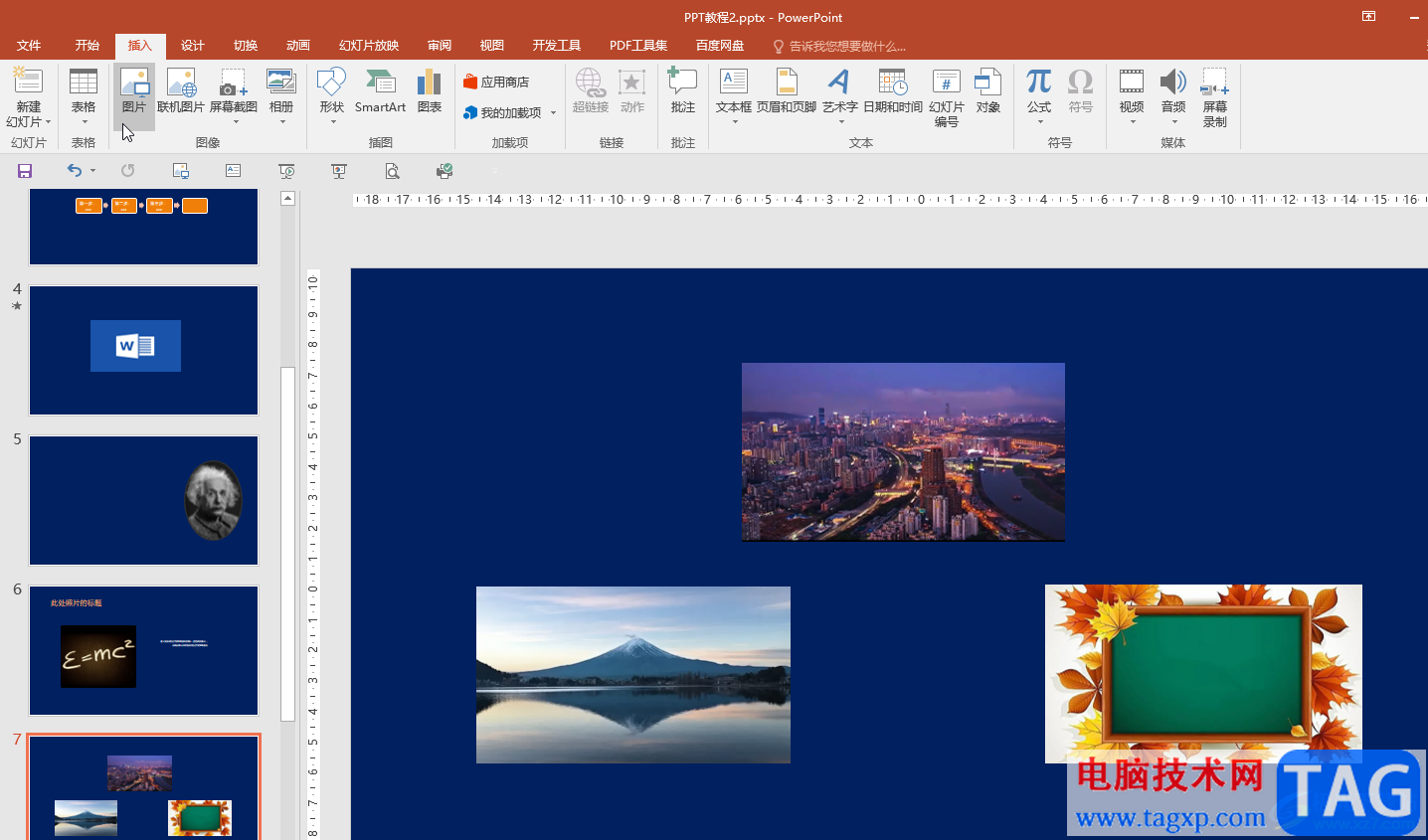Select slide 7 thumbnail with three pictures
The width and height of the screenshot is (1428, 840).
pos(144,788)
